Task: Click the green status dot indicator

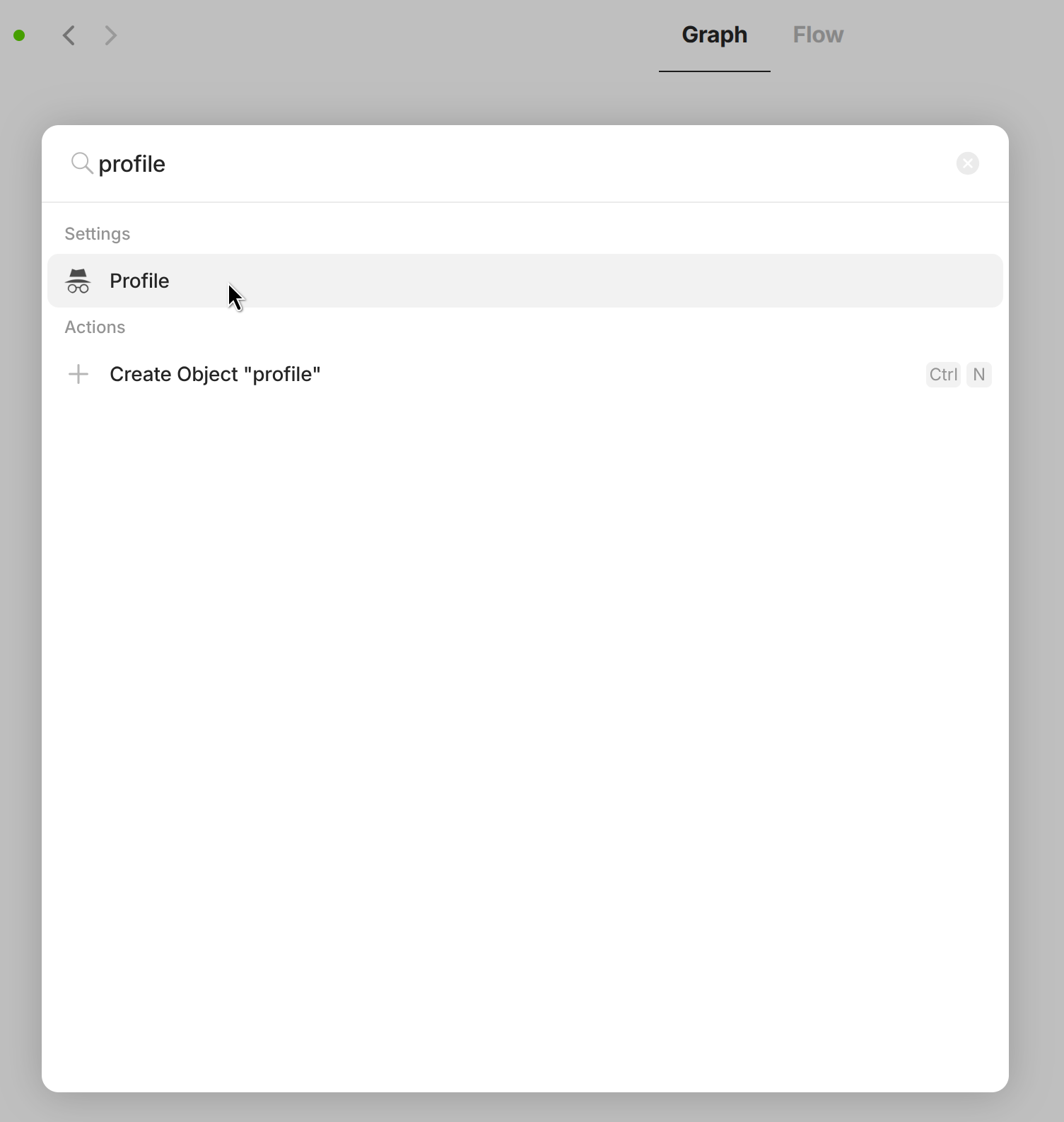Action: point(20,35)
